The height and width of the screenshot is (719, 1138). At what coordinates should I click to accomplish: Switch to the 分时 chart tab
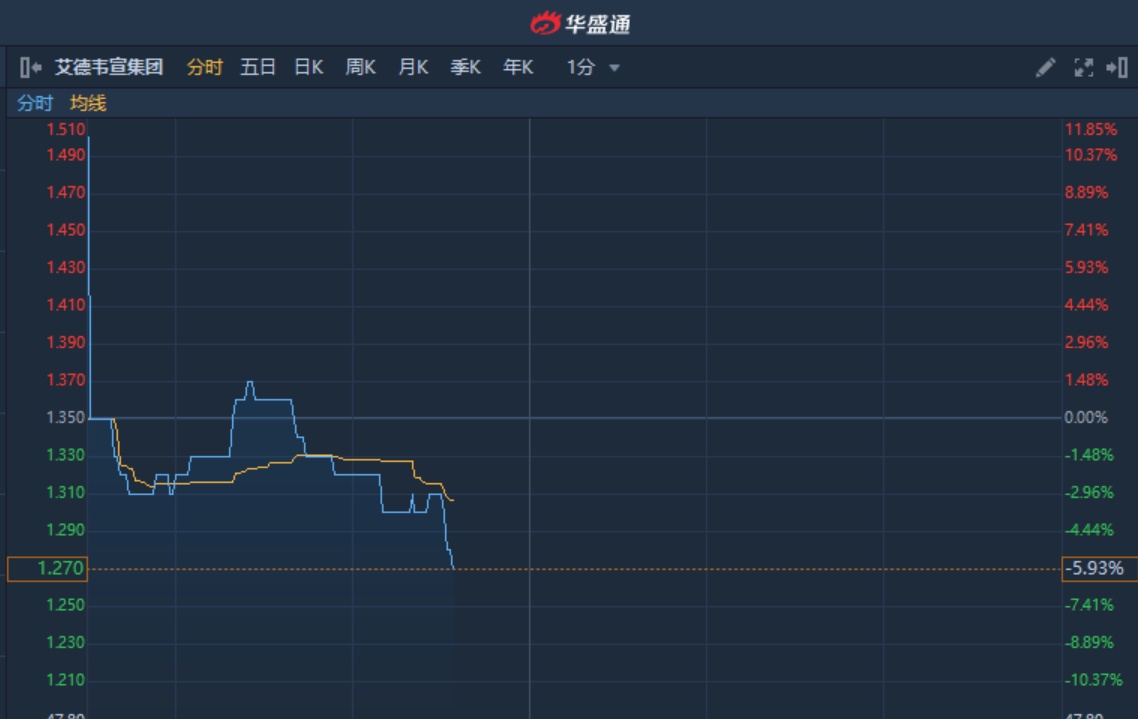pos(205,68)
